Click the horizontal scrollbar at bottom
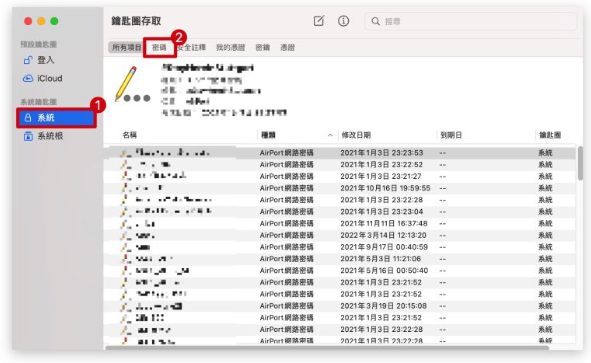 327,348
